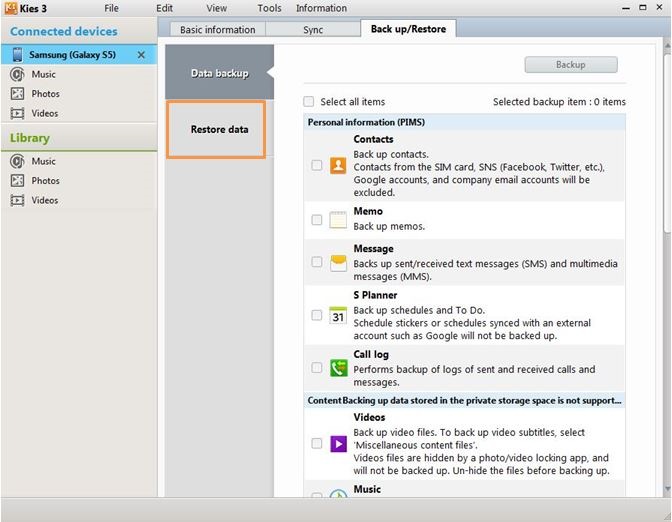Viewport: 672px width, 522px height.
Task: Click the Memo notepad icon
Action: pyautogui.click(x=338, y=220)
